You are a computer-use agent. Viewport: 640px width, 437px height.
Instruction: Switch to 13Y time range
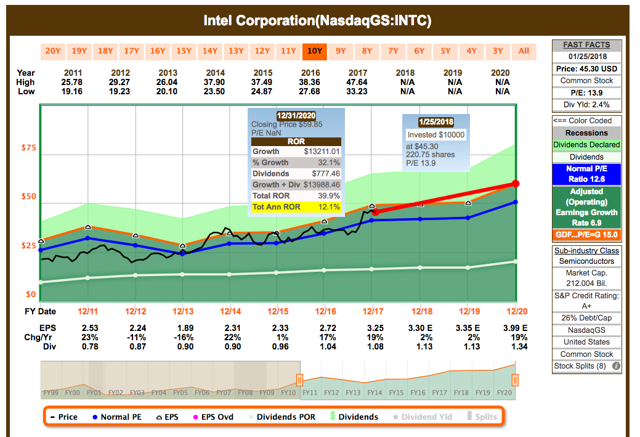click(236, 51)
